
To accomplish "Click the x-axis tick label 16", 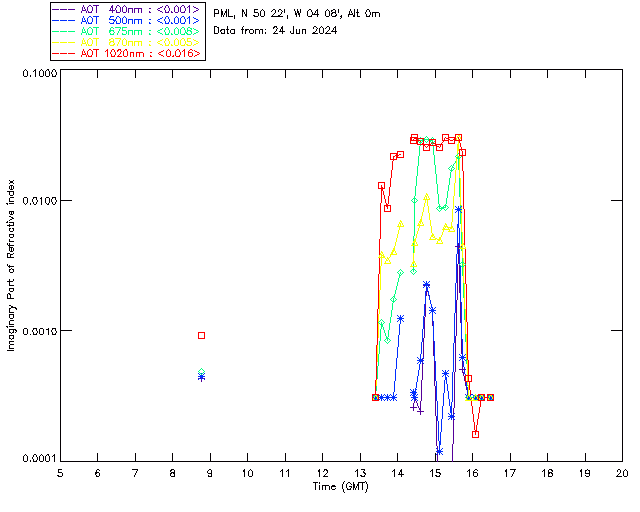I will [473, 473].
